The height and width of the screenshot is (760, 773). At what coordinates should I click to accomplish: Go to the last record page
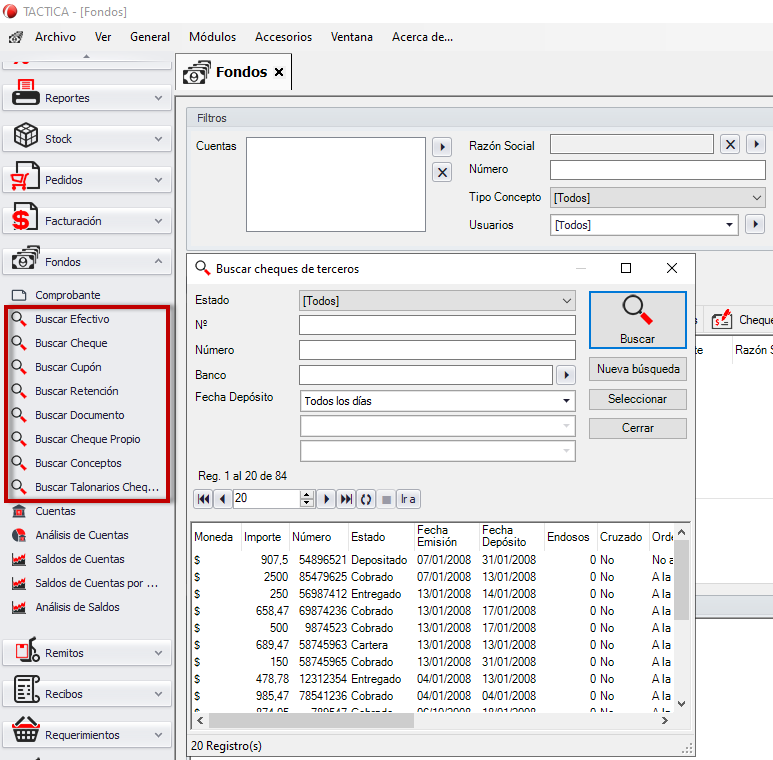click(346, 499)
